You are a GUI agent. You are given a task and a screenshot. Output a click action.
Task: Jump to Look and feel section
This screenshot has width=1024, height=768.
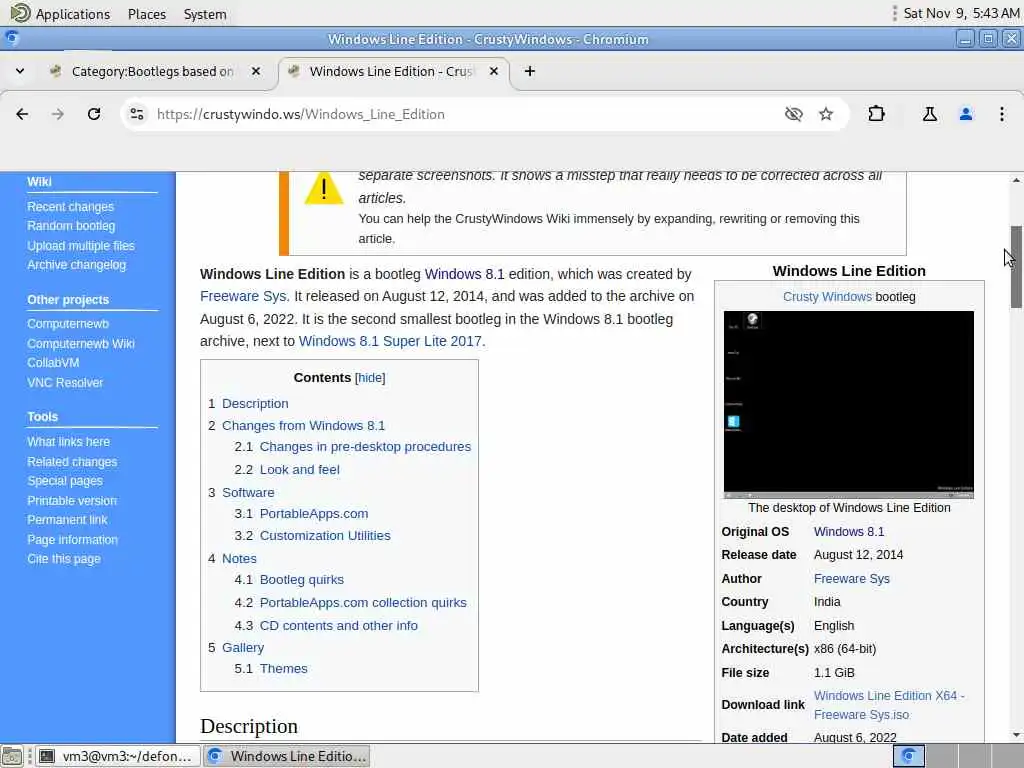coord(300,470)
